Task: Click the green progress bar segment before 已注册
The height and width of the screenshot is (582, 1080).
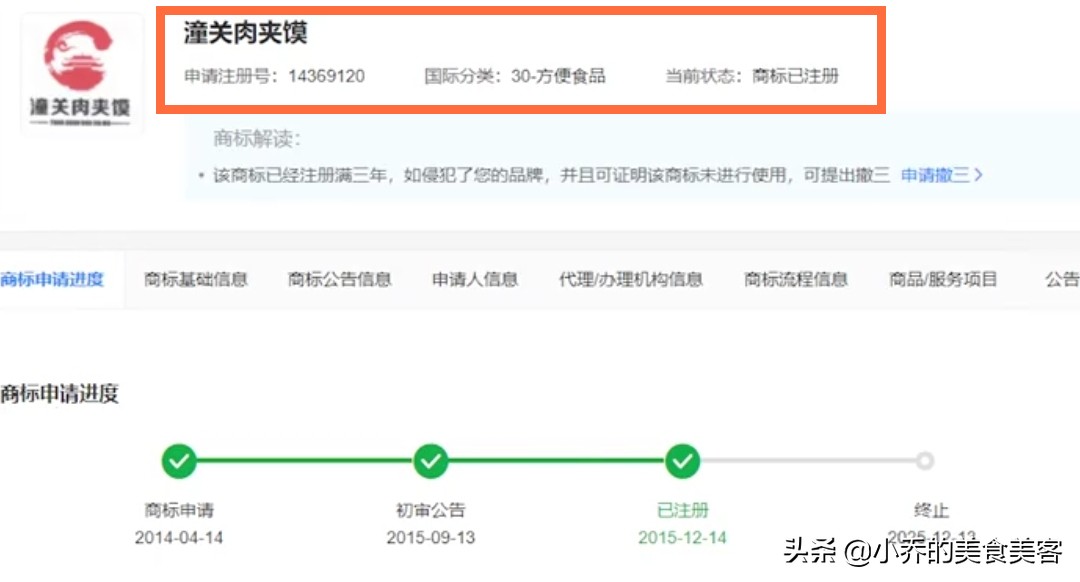Action: click(x=556, y=461)
